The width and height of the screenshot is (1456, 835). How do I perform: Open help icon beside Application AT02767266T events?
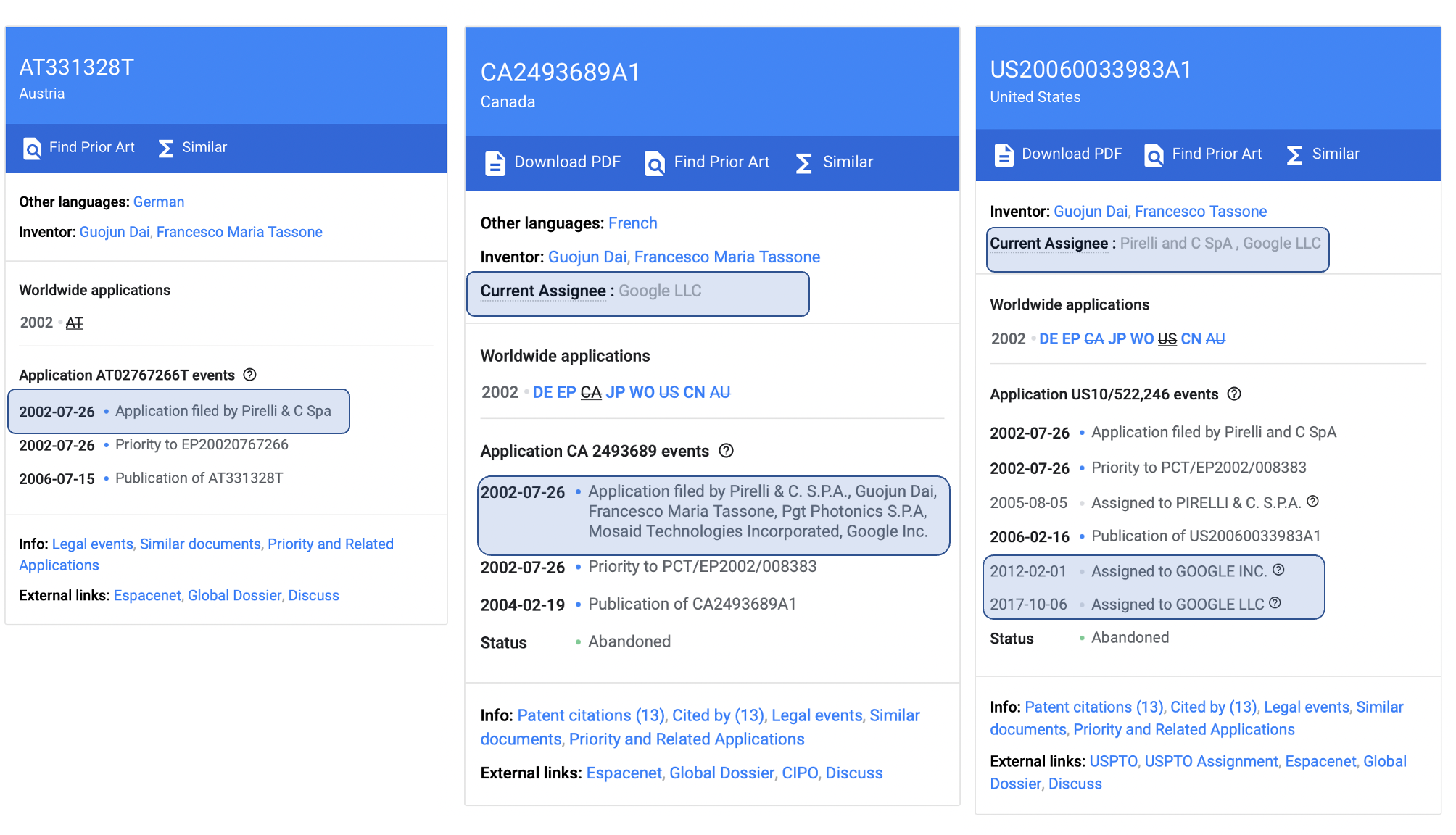(x=250, y=375)
